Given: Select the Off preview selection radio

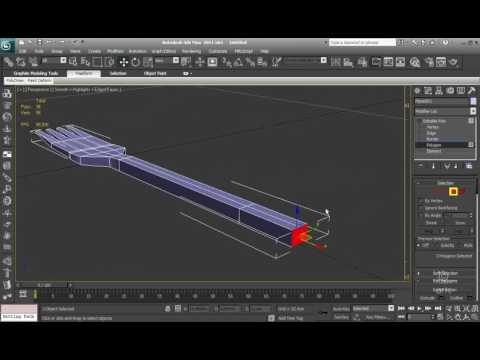Looking at the screenshot, I should (x=419, y=245).
